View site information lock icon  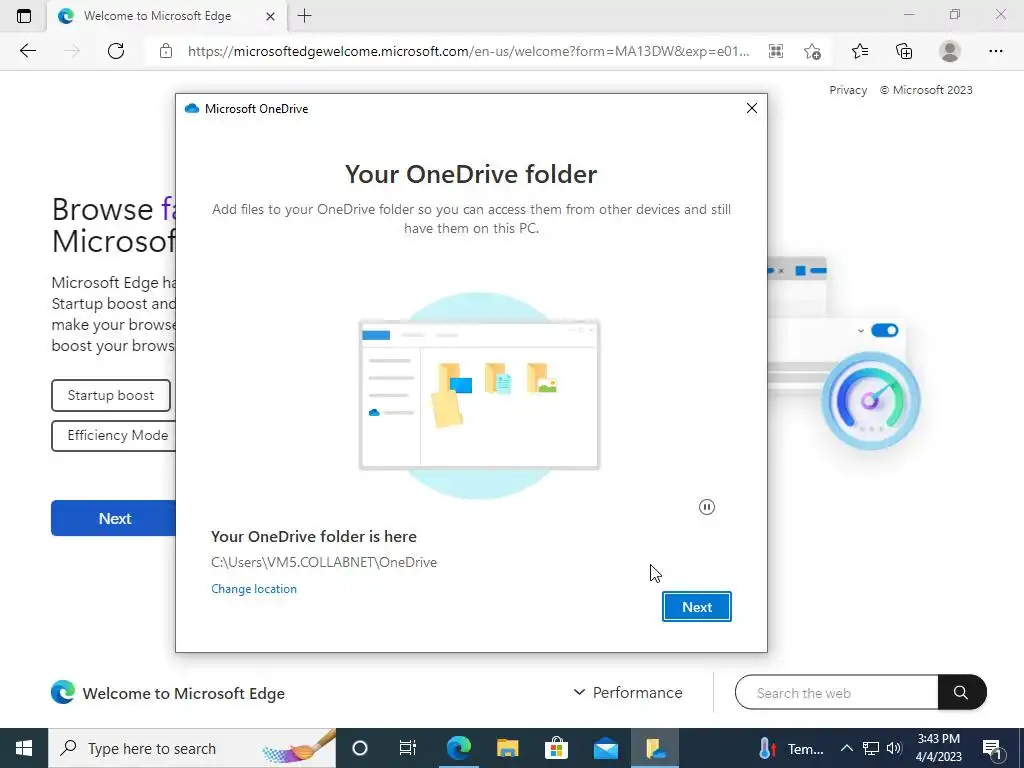point(166,51)
